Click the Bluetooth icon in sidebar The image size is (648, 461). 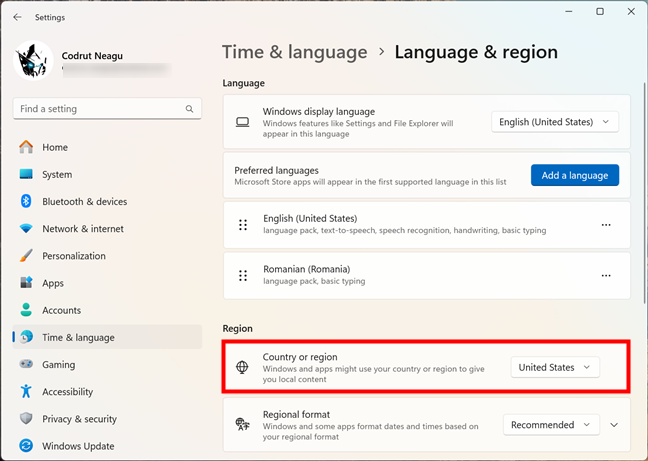tap(26, 201)
